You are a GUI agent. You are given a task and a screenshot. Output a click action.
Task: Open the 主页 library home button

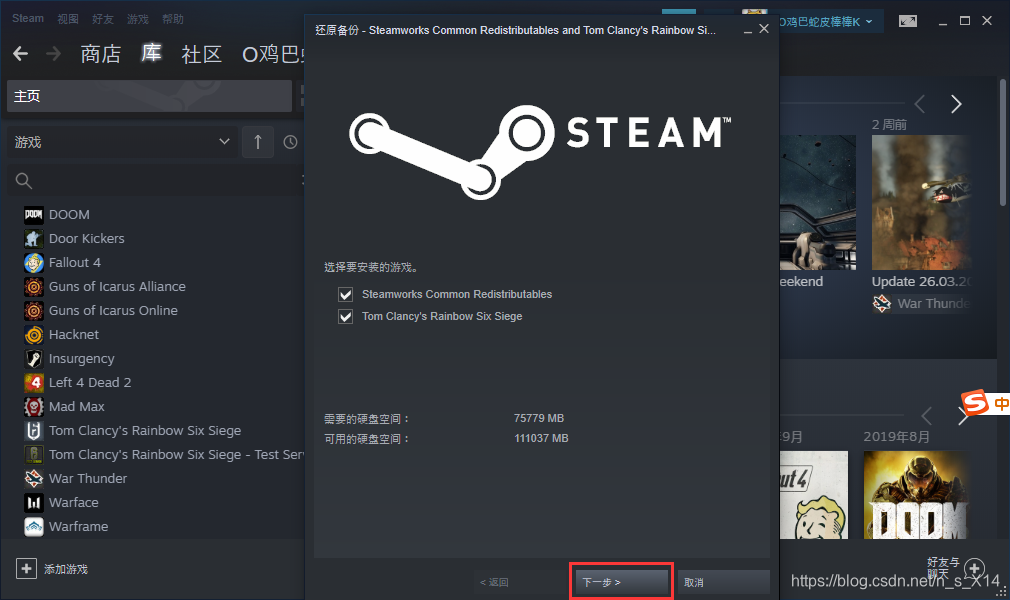(149, 96)
